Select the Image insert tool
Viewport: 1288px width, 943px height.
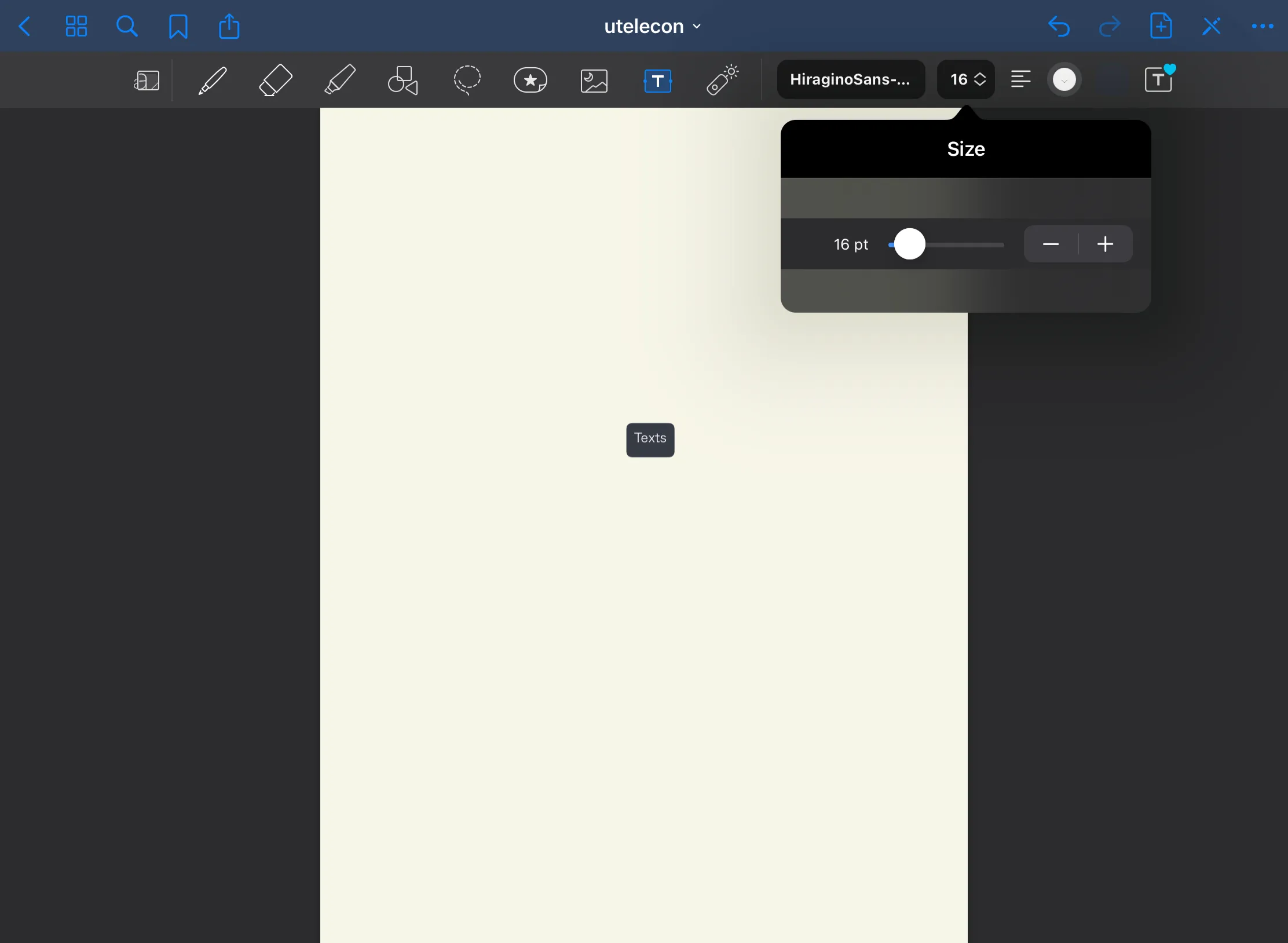[x=594, y=81]
